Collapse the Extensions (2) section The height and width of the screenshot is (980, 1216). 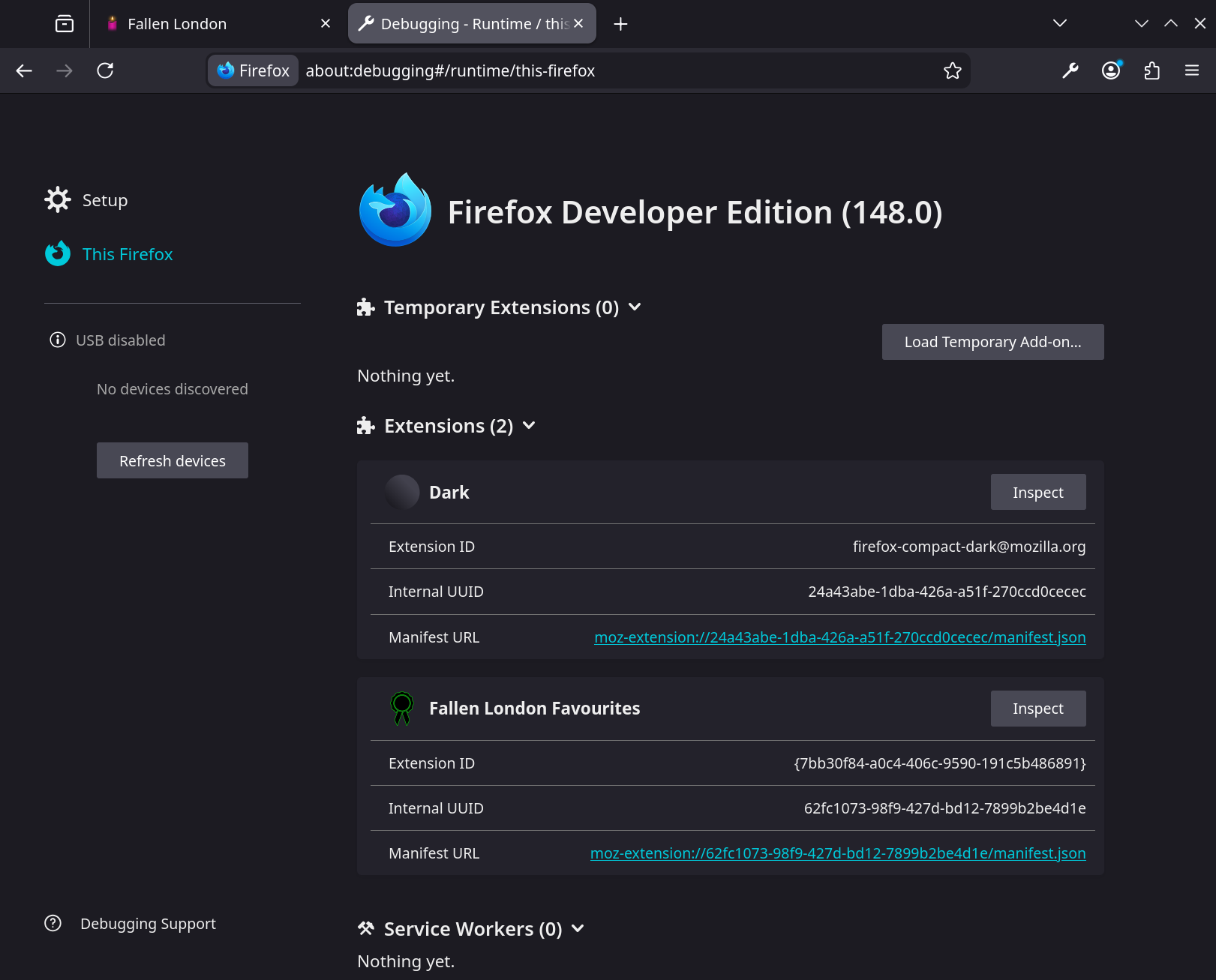click(x=529, y=425)
